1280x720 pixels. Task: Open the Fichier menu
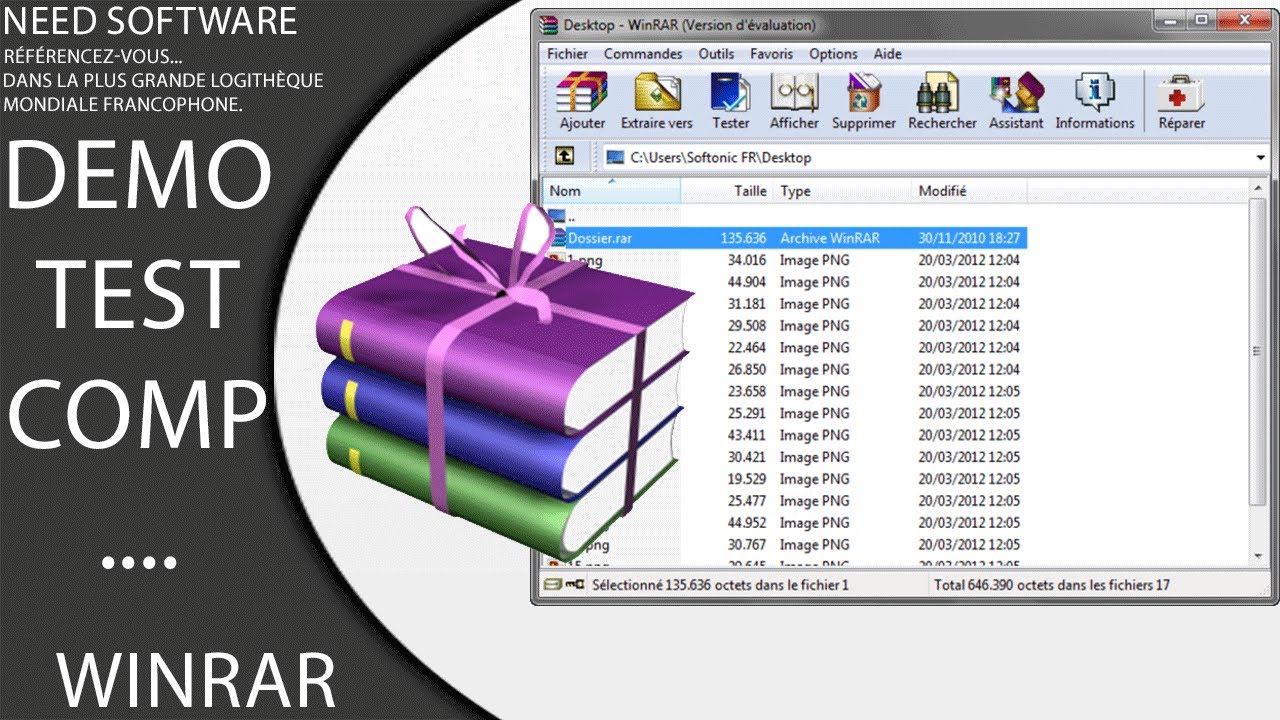coord(567,54)
